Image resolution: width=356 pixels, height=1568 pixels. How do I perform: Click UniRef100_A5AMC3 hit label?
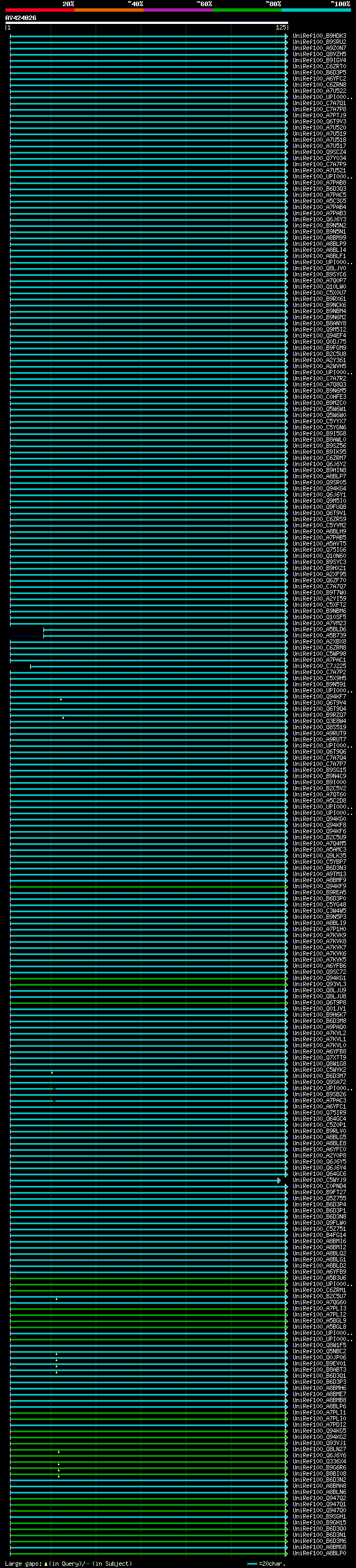pos(319,850)
